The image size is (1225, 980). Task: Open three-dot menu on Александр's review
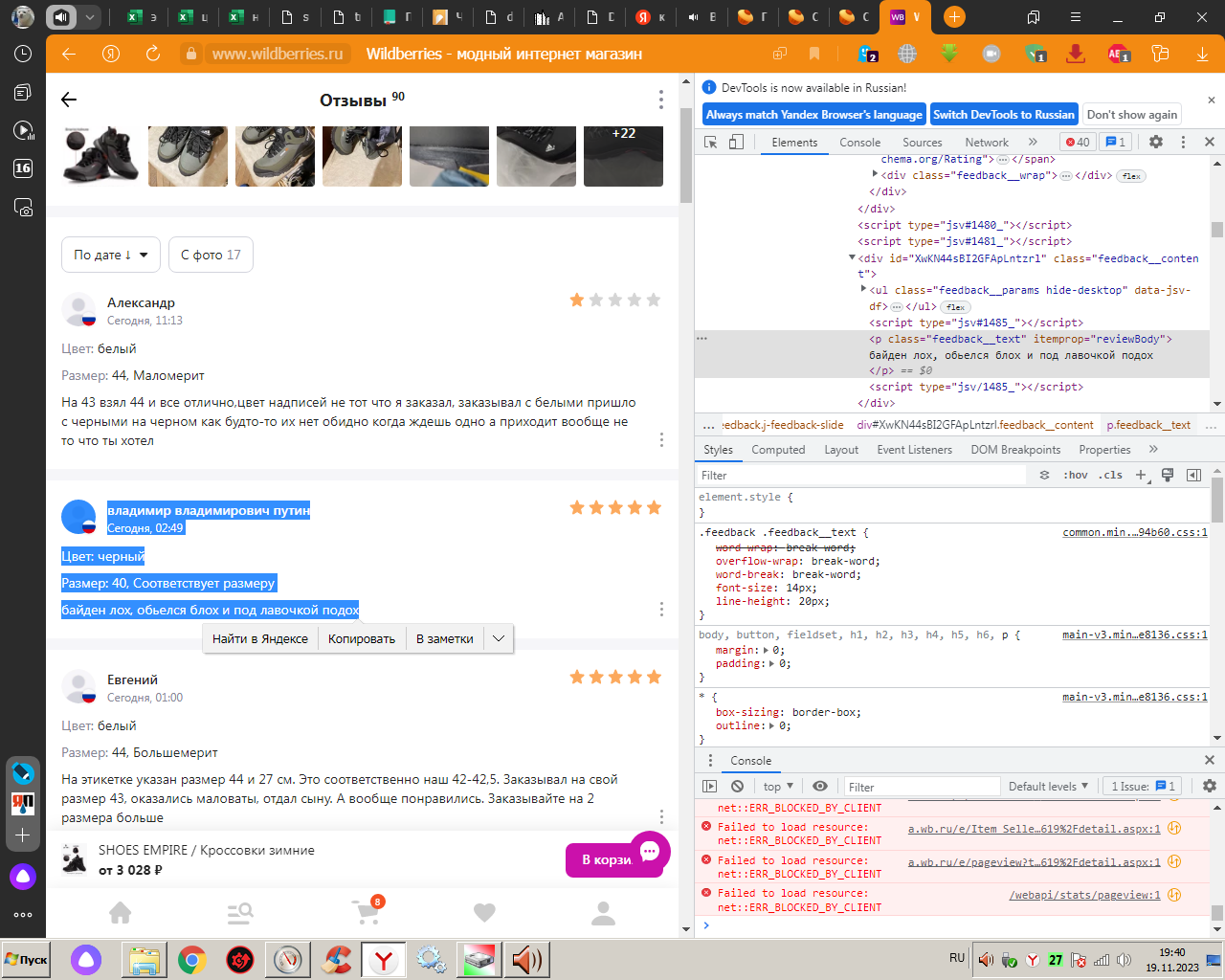[661, 439]
